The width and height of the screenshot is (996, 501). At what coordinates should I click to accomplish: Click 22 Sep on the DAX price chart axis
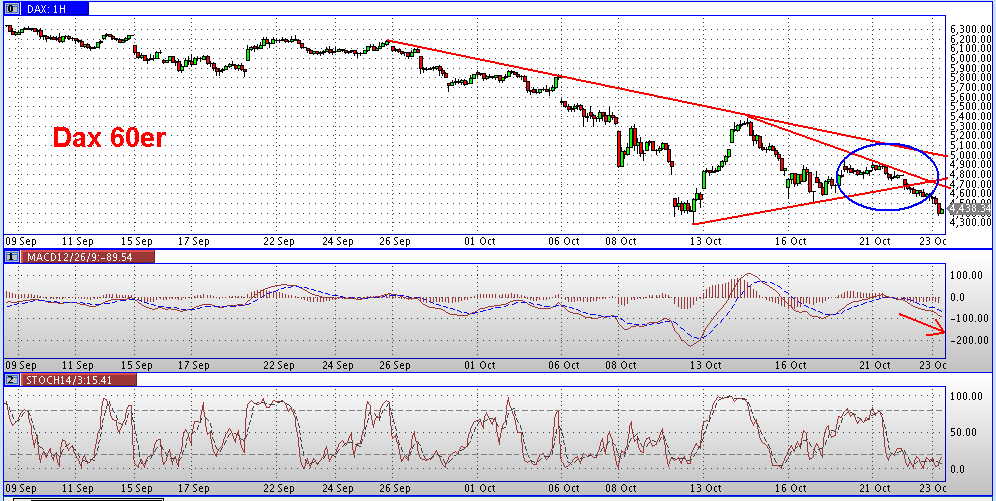tap(278, 241)
